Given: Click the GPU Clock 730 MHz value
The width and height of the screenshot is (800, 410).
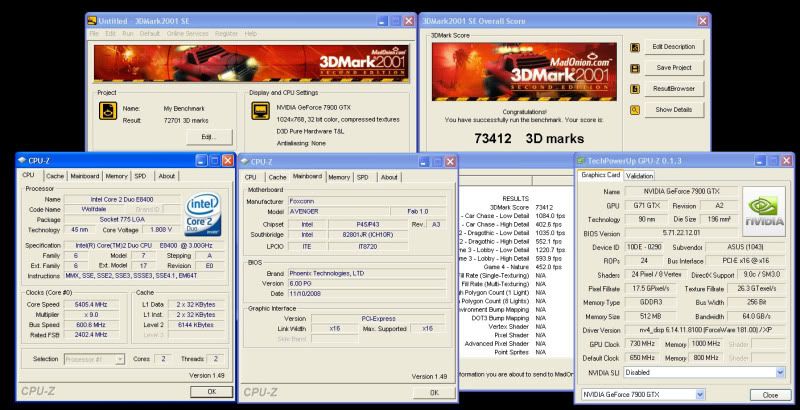Looking at the screenshot, I should (x=643, y=344).
